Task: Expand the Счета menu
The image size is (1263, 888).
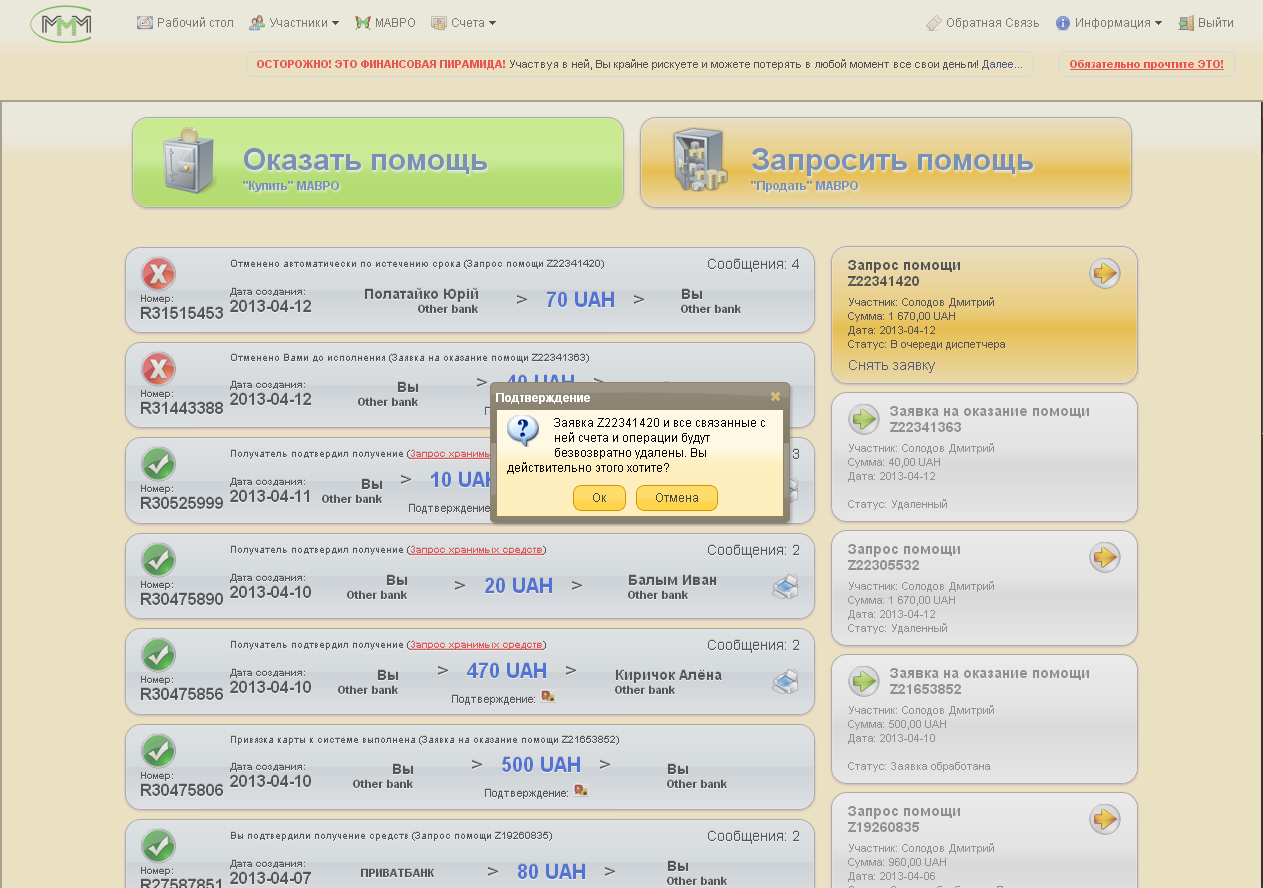Action: pyautogui.click(x=463, y=22)
